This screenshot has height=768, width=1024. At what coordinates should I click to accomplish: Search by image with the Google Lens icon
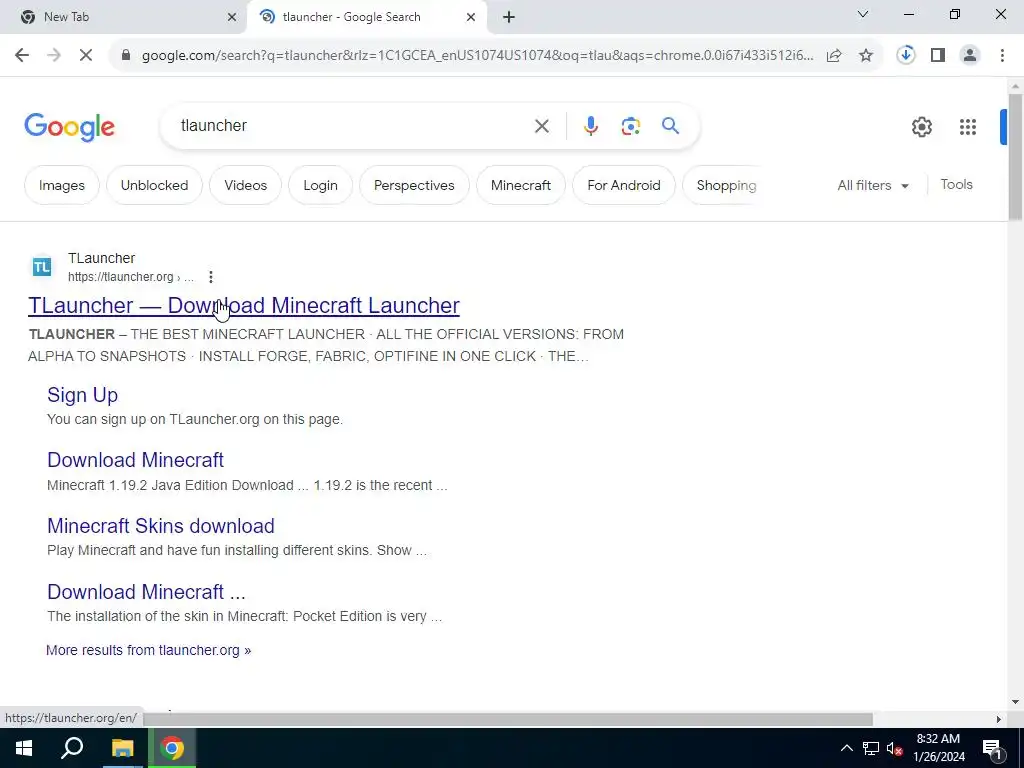(x=630, y=126)
